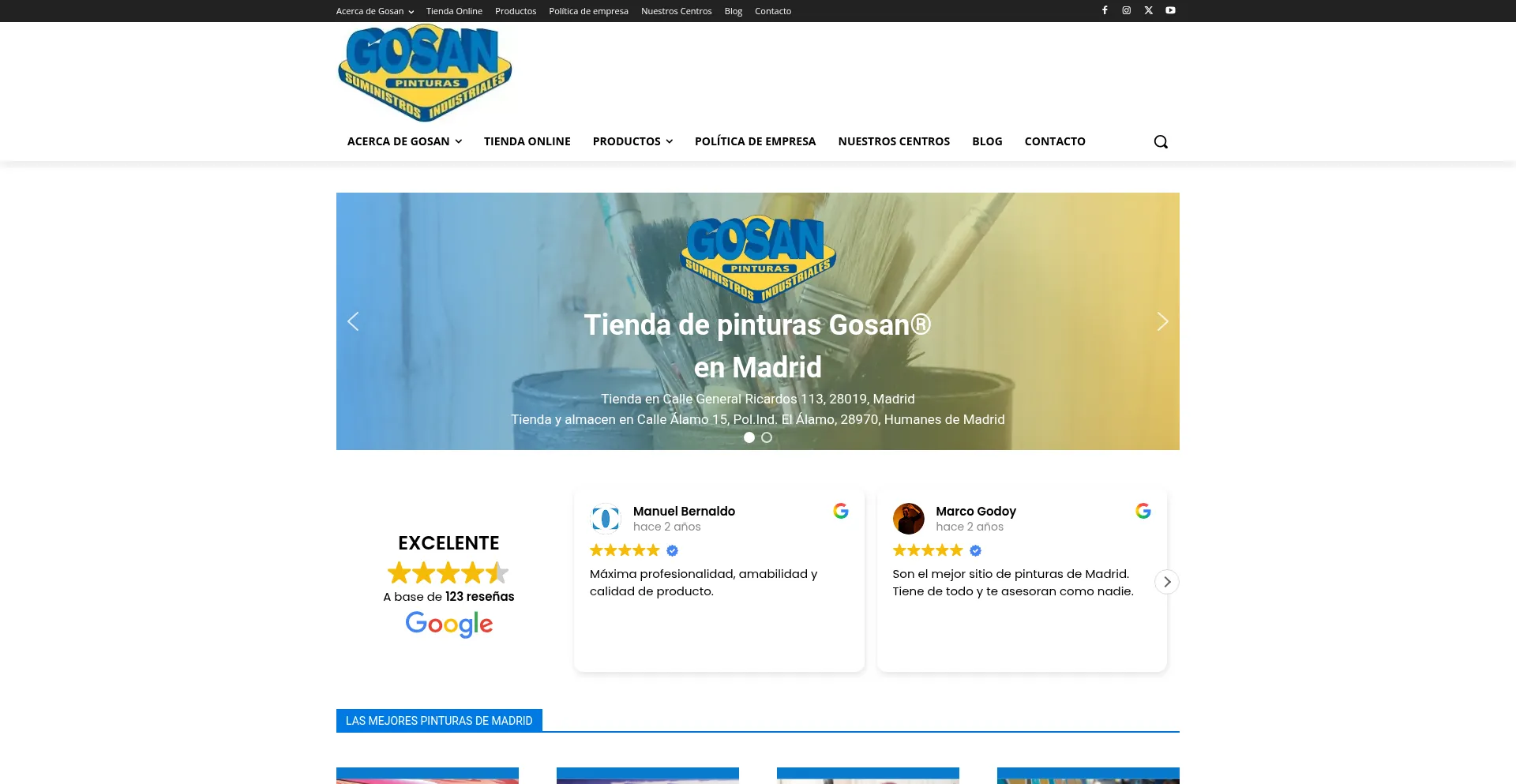Click Productos in top bar

tap(516, 11)
